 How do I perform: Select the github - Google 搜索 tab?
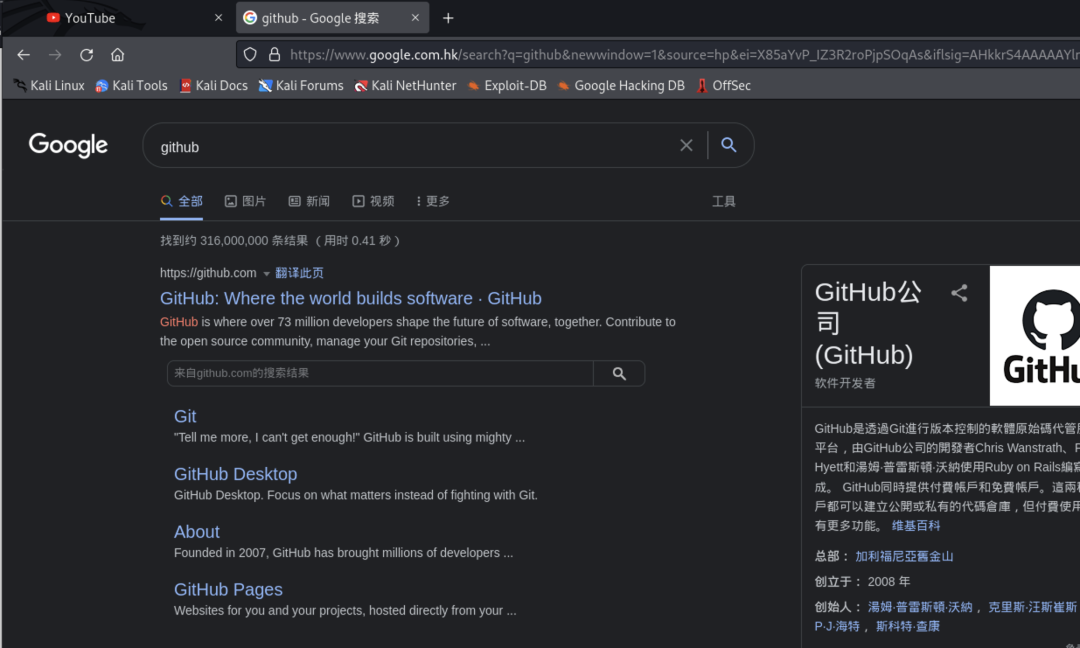[x=333, y=18]
